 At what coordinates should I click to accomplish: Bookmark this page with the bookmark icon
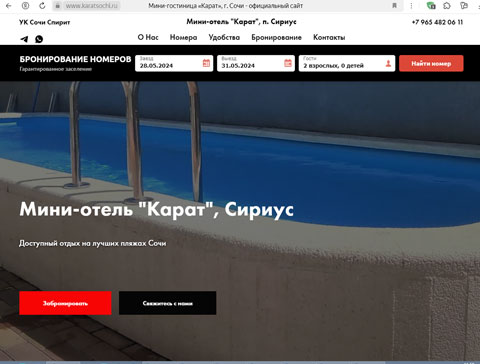(394, 6)
